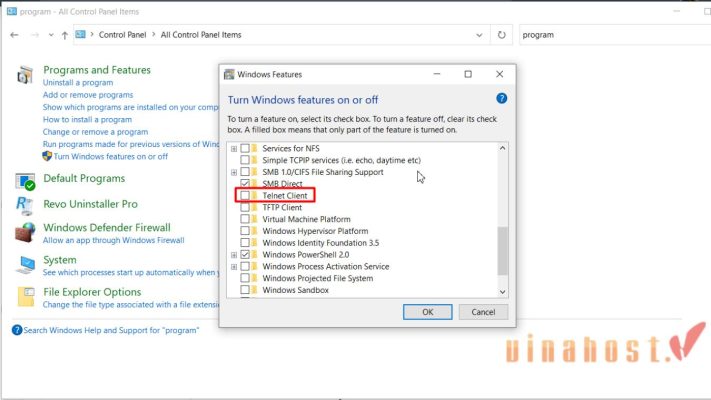Click folder icon beside Virtual Machine Platform

coord(254,219)
